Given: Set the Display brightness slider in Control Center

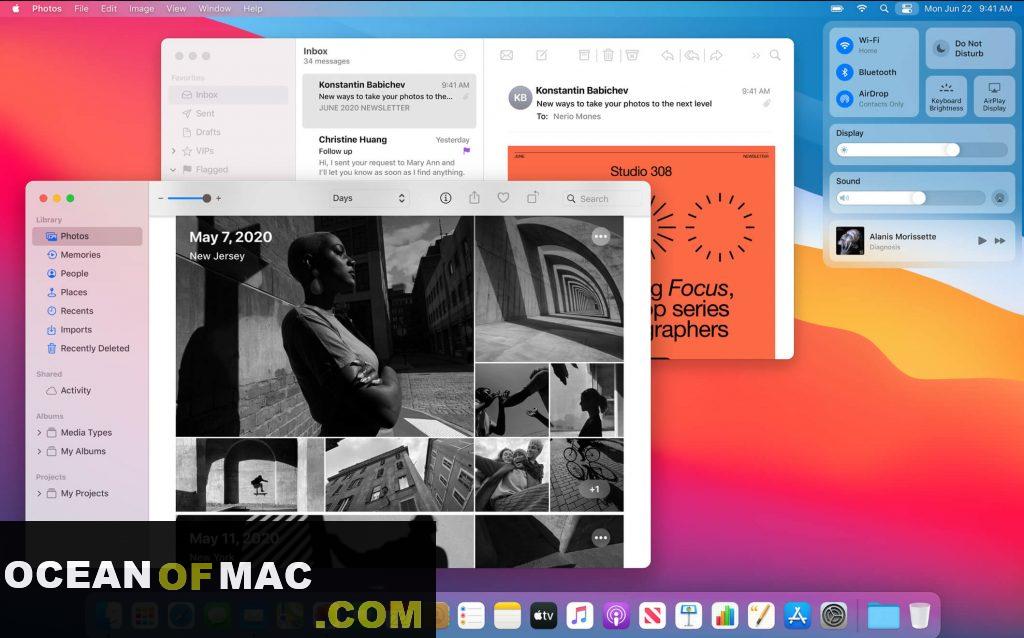Looking at the screenshot, I should coord(921,150).
